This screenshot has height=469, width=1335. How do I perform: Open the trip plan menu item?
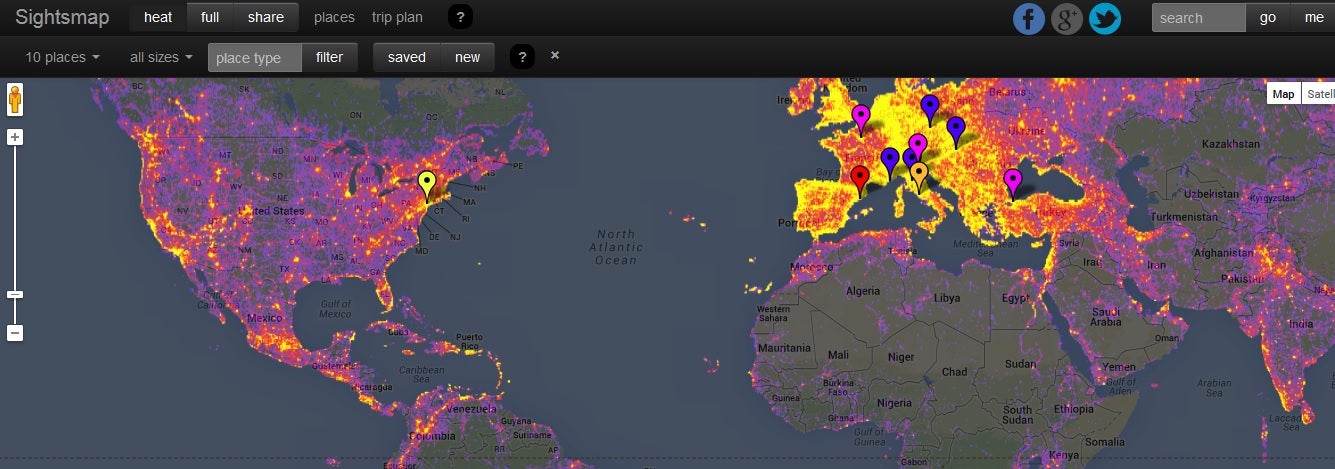397,17
